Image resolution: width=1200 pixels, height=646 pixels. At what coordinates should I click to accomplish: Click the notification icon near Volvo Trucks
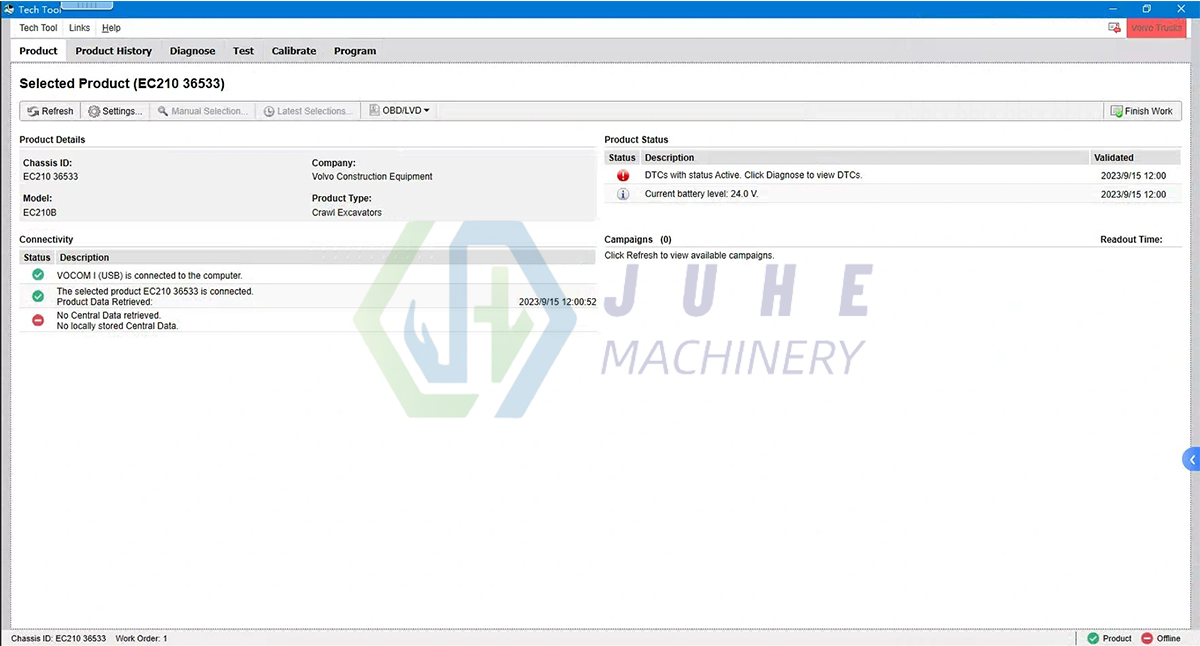[1114, 27]
